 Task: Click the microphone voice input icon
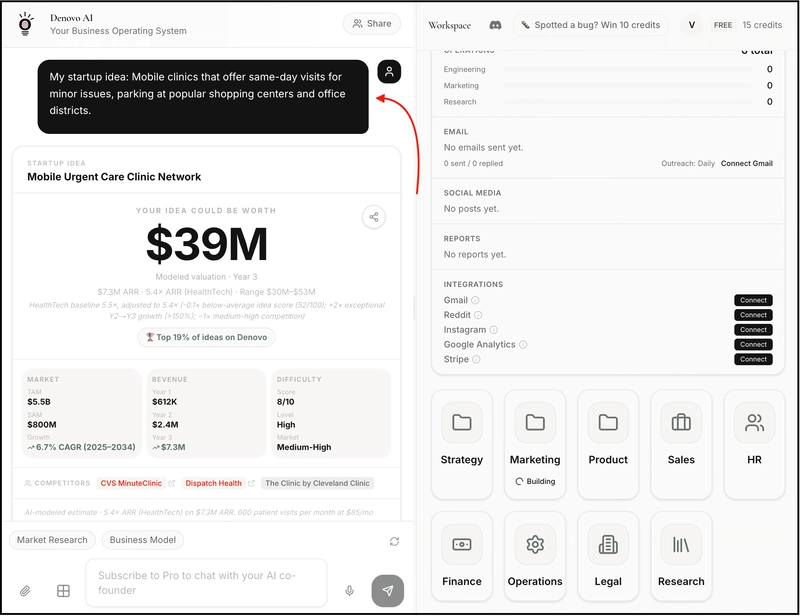click(x=349, y=591)
